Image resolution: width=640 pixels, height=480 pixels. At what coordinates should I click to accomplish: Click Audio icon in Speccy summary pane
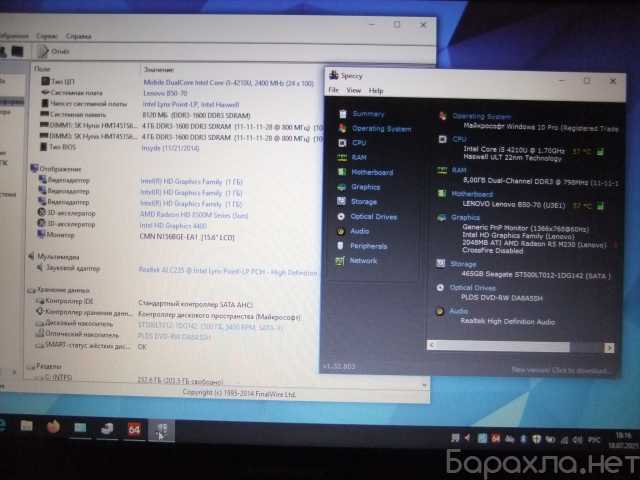[440, 311]
